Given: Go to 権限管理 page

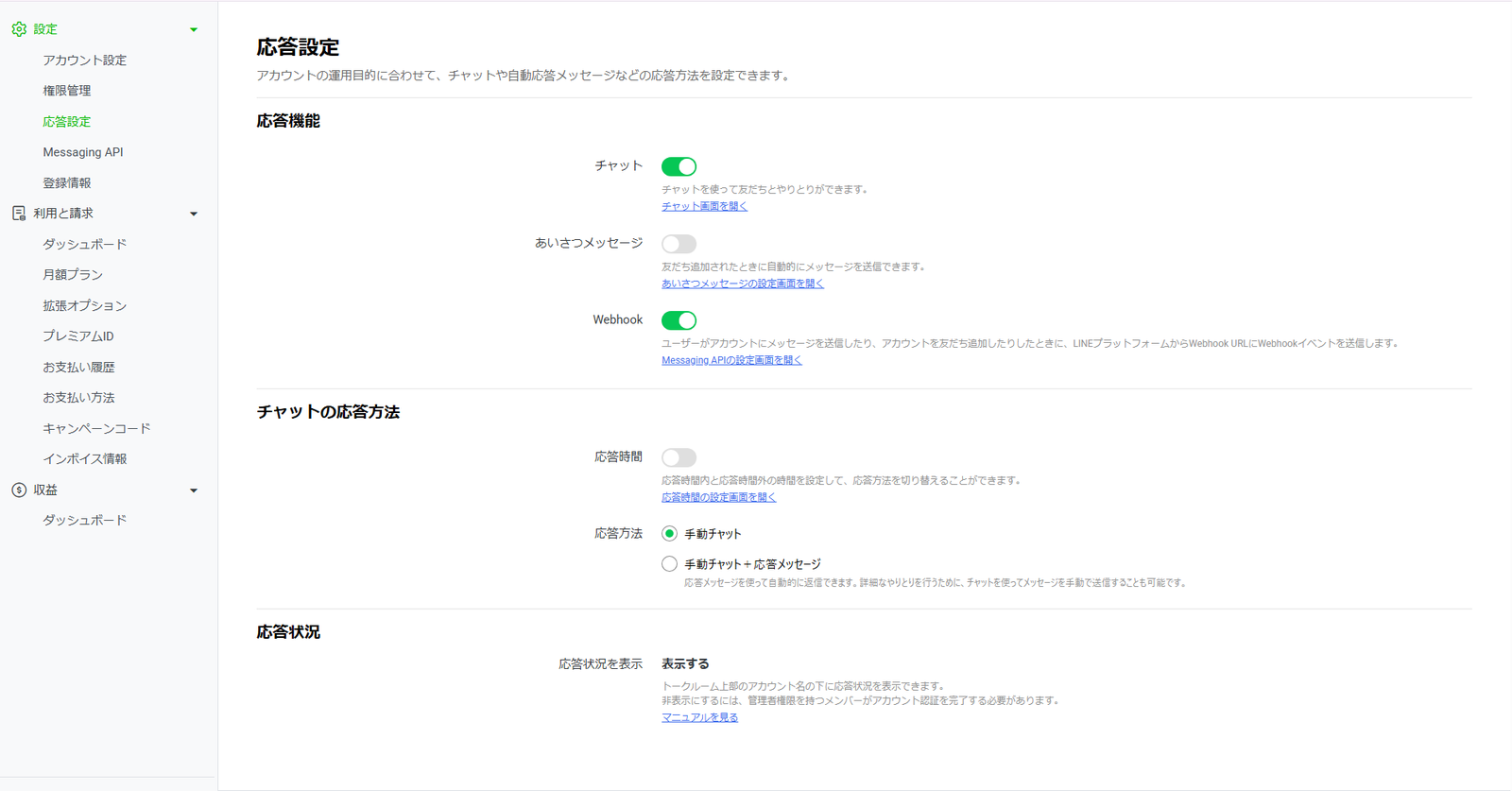Looking at the screenshot, I should click(x=67, y=91).
